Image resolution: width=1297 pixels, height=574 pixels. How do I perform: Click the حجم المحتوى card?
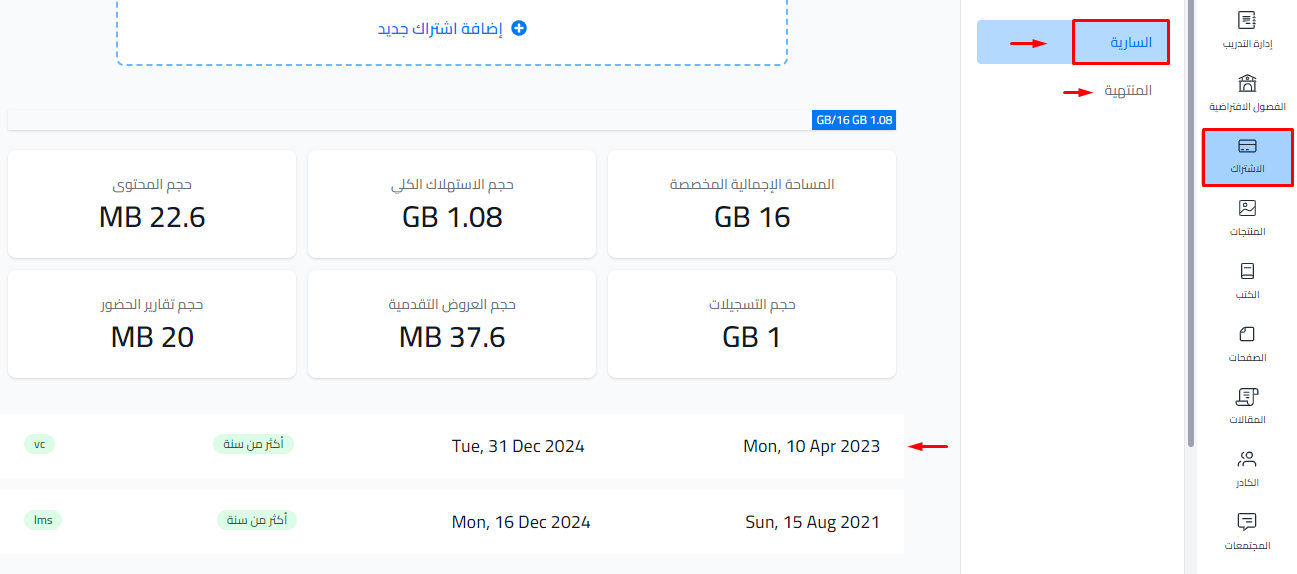pos(152,204)
